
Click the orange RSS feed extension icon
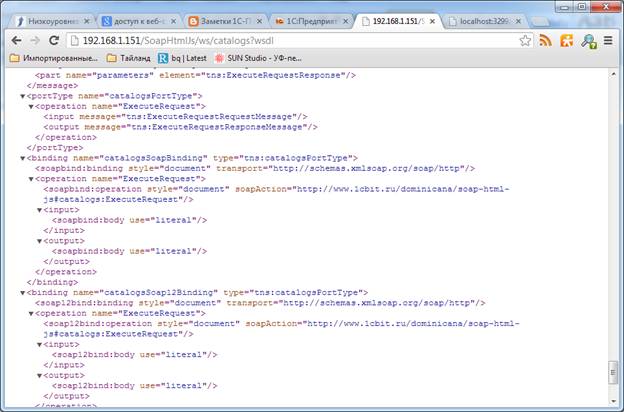pos(545,41)
